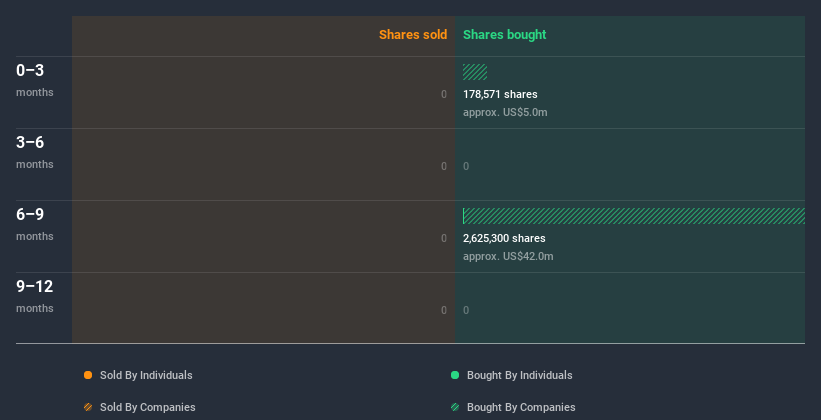The height and width of the screenshot is (420, 821).
Task: Click the Bought By Companies legend label
Action: tap(521, 407)
